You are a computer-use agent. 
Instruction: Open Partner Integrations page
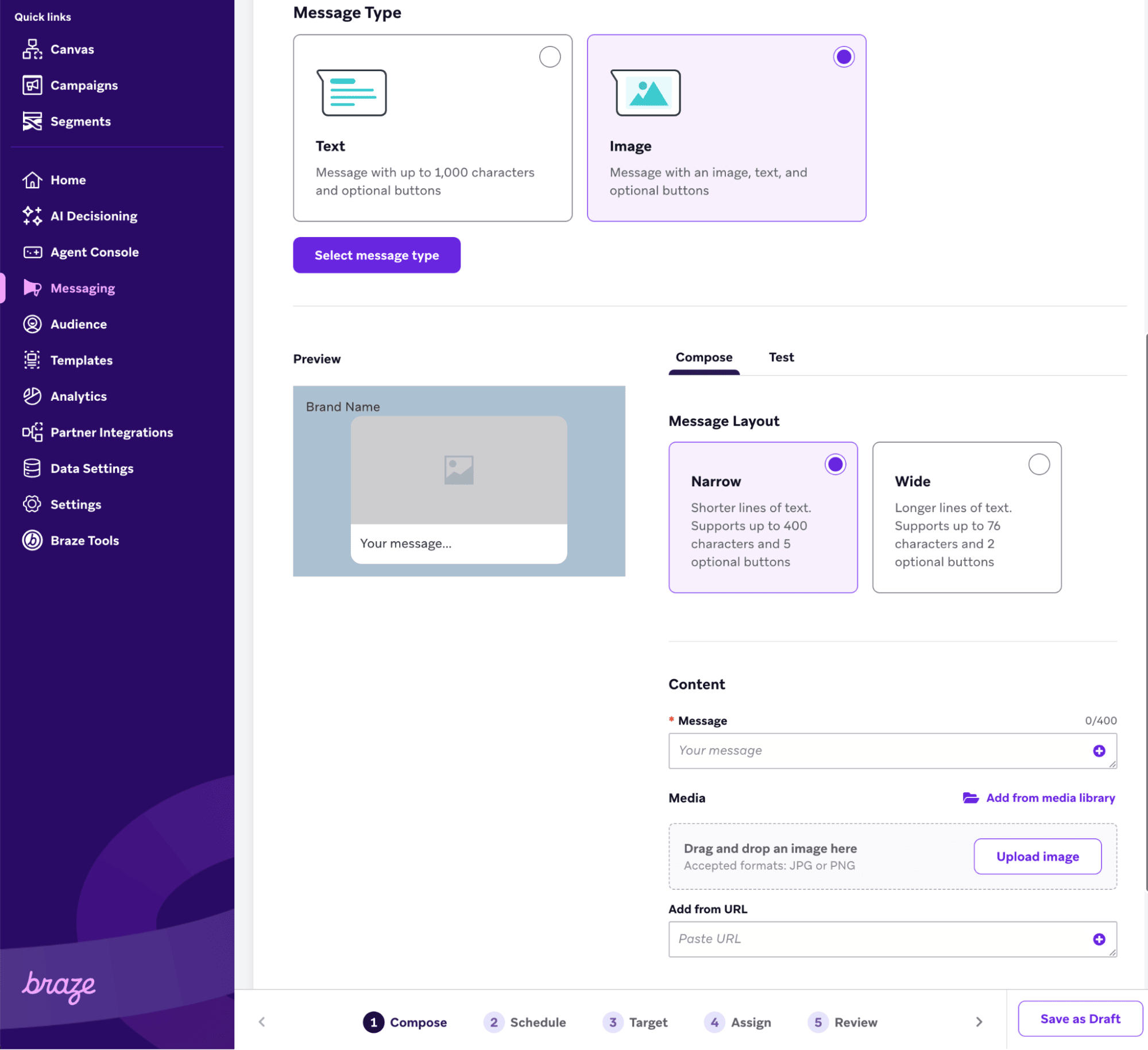click(x=111, y=432)
